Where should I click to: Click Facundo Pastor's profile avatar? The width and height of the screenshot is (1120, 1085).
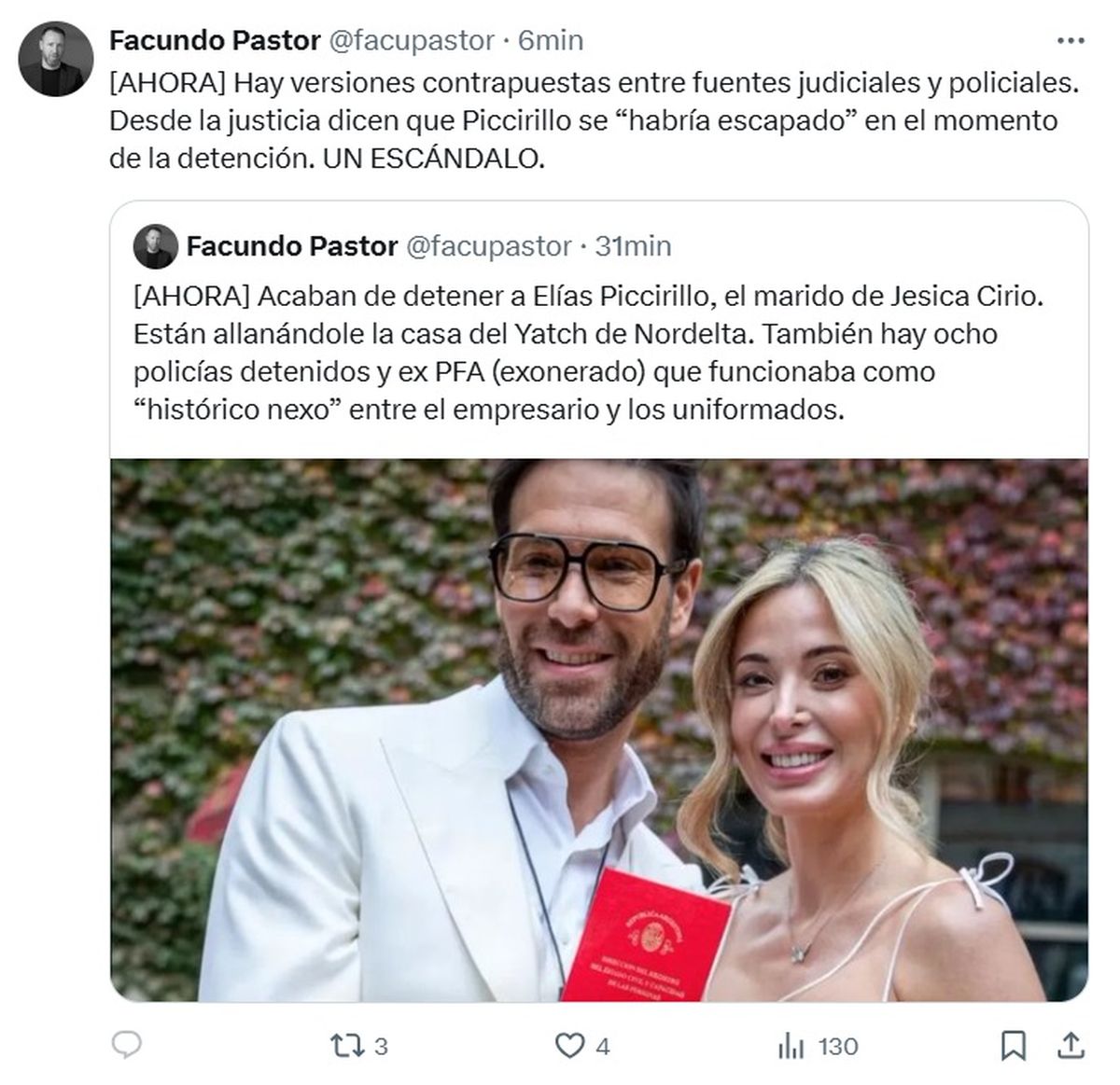[x=55, y=59]
